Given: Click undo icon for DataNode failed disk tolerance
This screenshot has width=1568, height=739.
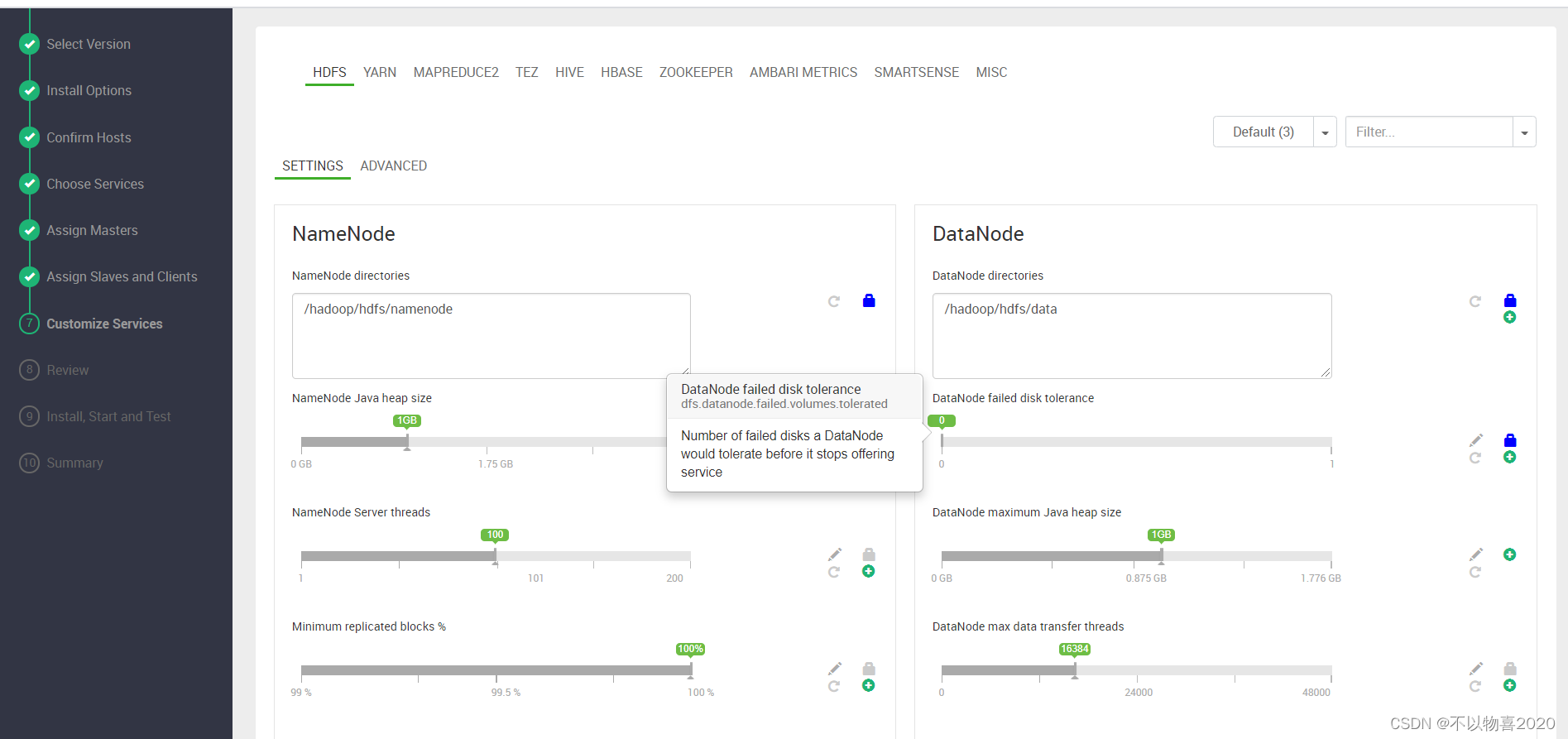Looking at the screenshot, I should click(x=1475, y=458).
